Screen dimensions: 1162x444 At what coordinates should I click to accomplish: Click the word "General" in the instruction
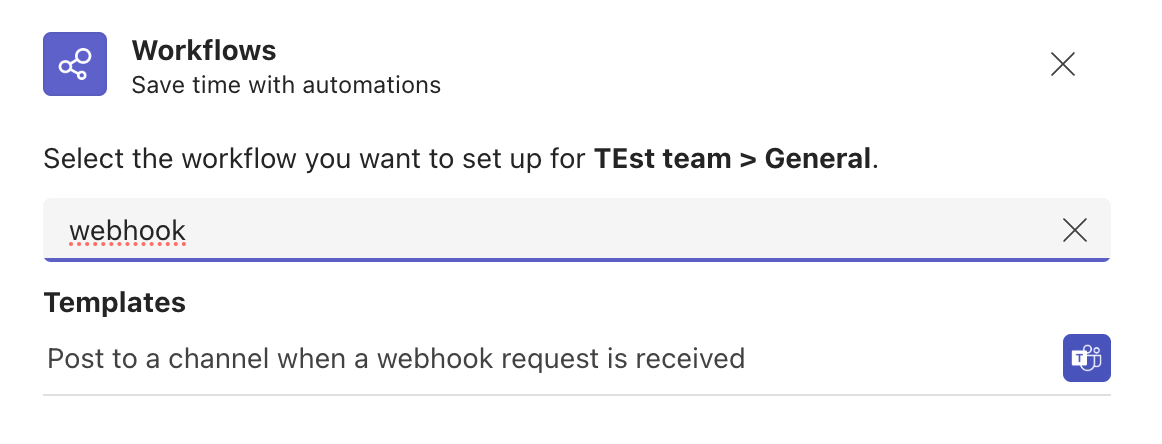(x=817, y=159)
